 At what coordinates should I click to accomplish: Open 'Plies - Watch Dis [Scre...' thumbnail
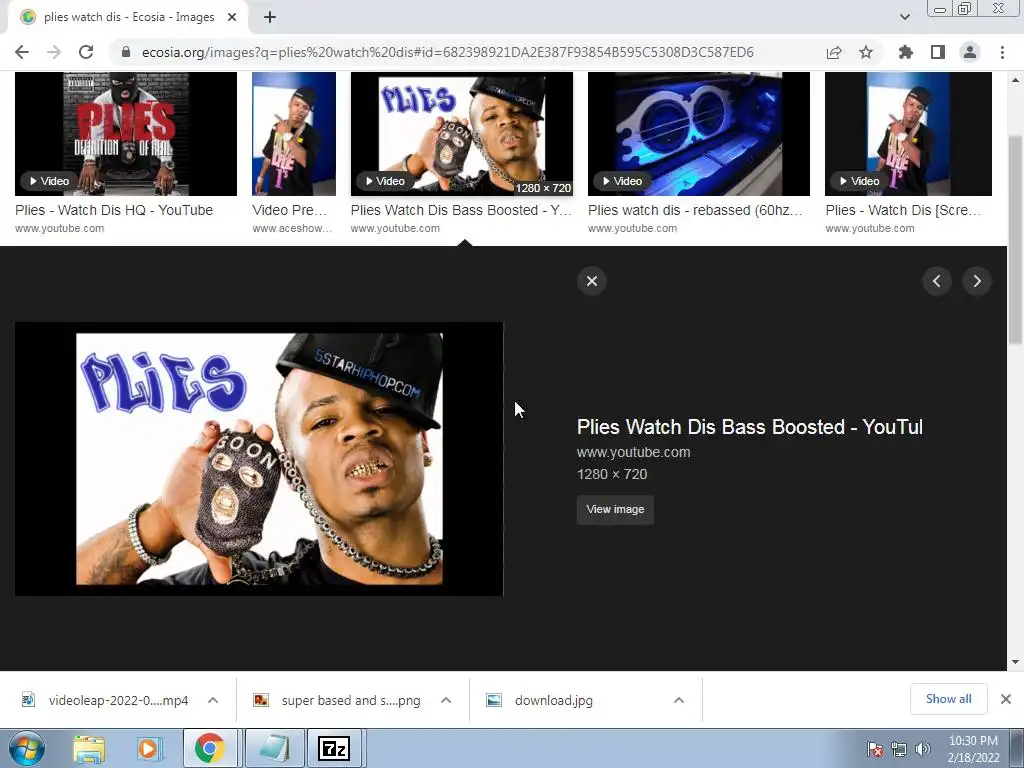tap(908, 134)
